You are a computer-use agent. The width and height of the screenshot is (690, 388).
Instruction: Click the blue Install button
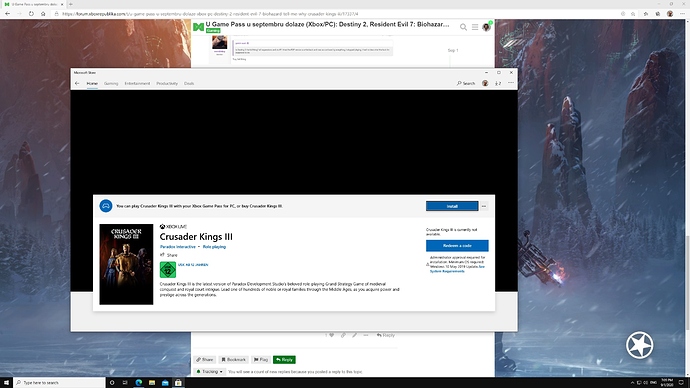[452, 206]
